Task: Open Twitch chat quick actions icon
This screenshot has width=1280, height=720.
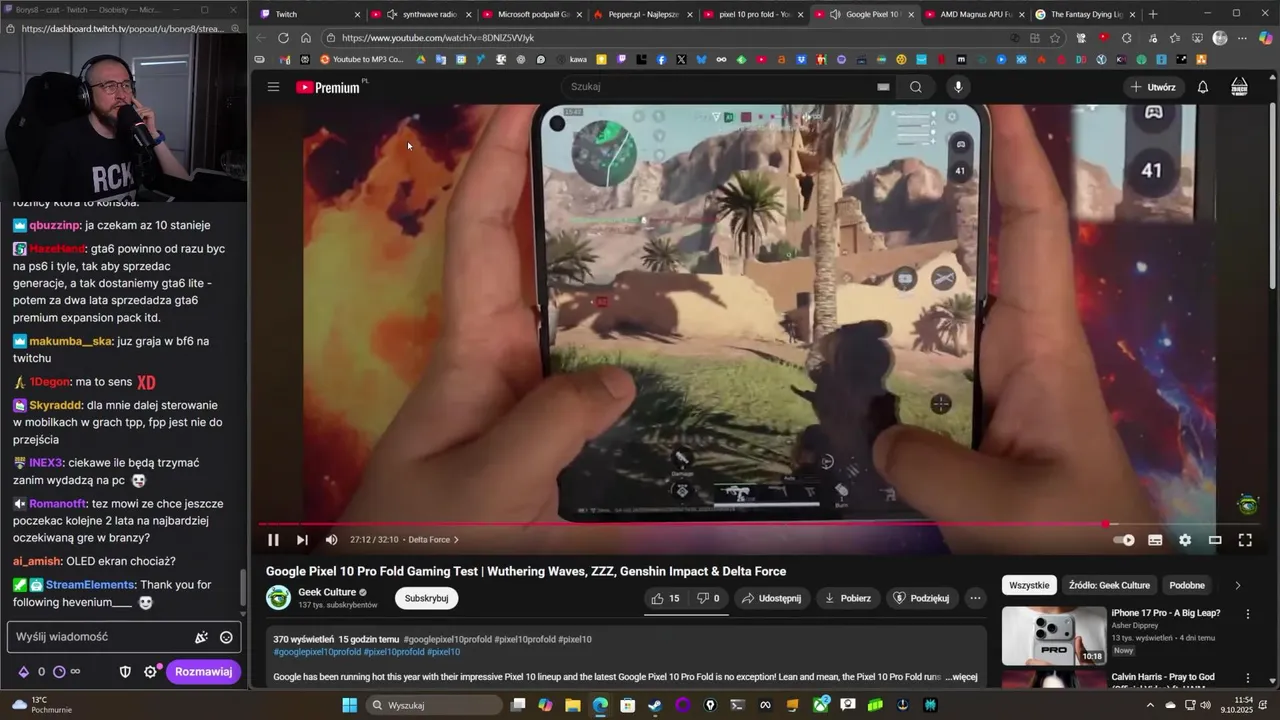Action: point(201,637)
